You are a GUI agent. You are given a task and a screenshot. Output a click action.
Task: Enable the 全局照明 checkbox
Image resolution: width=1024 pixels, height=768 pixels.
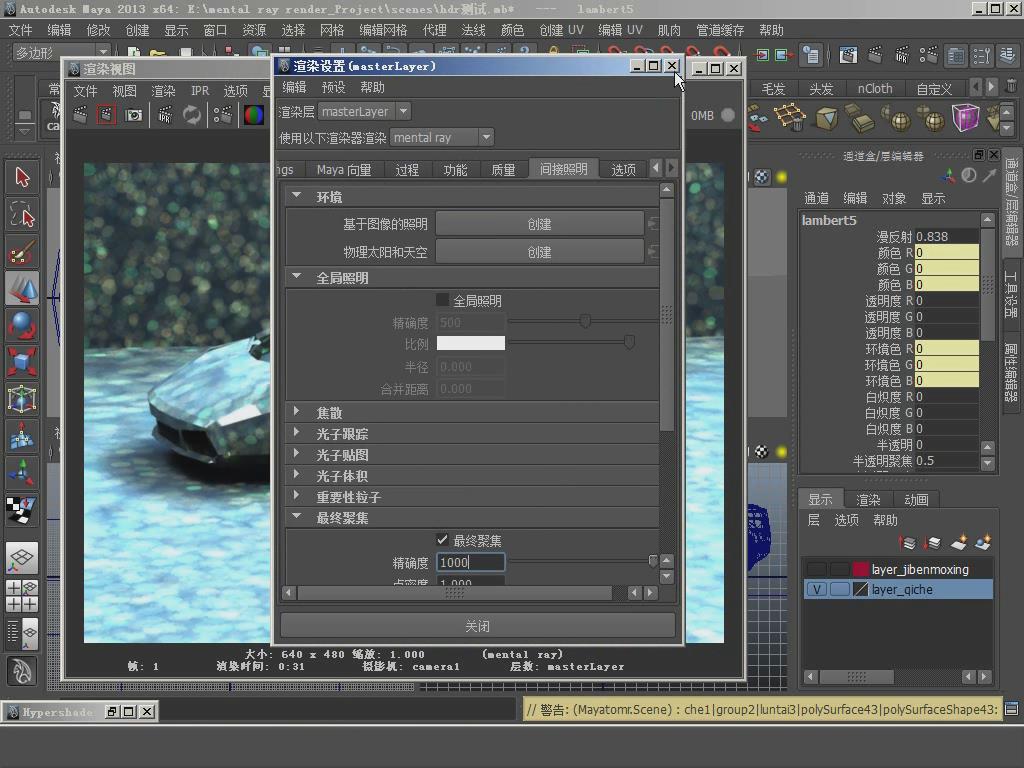coord(442,300)
